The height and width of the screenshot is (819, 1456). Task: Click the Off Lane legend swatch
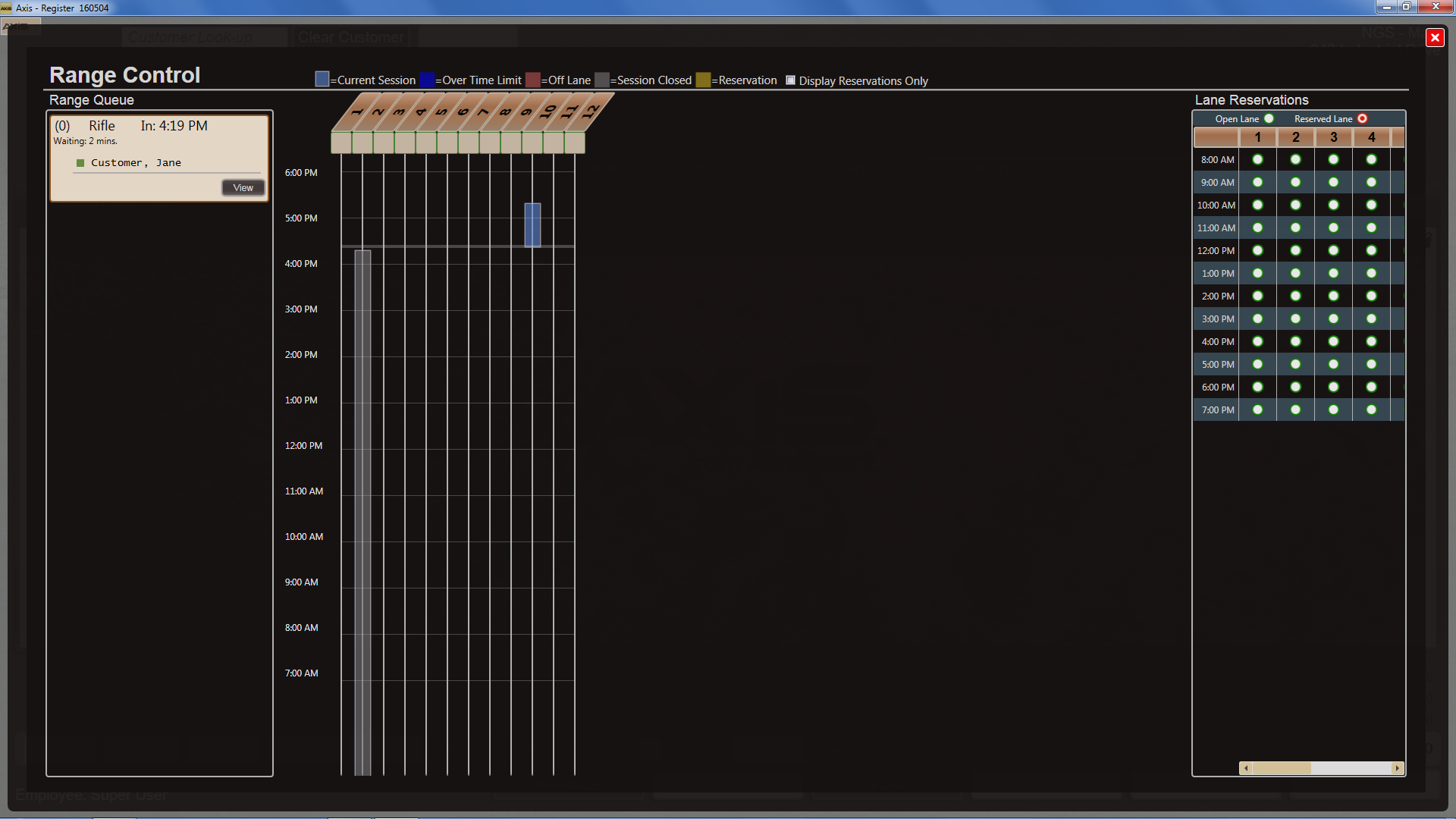[x=533, y=80]
